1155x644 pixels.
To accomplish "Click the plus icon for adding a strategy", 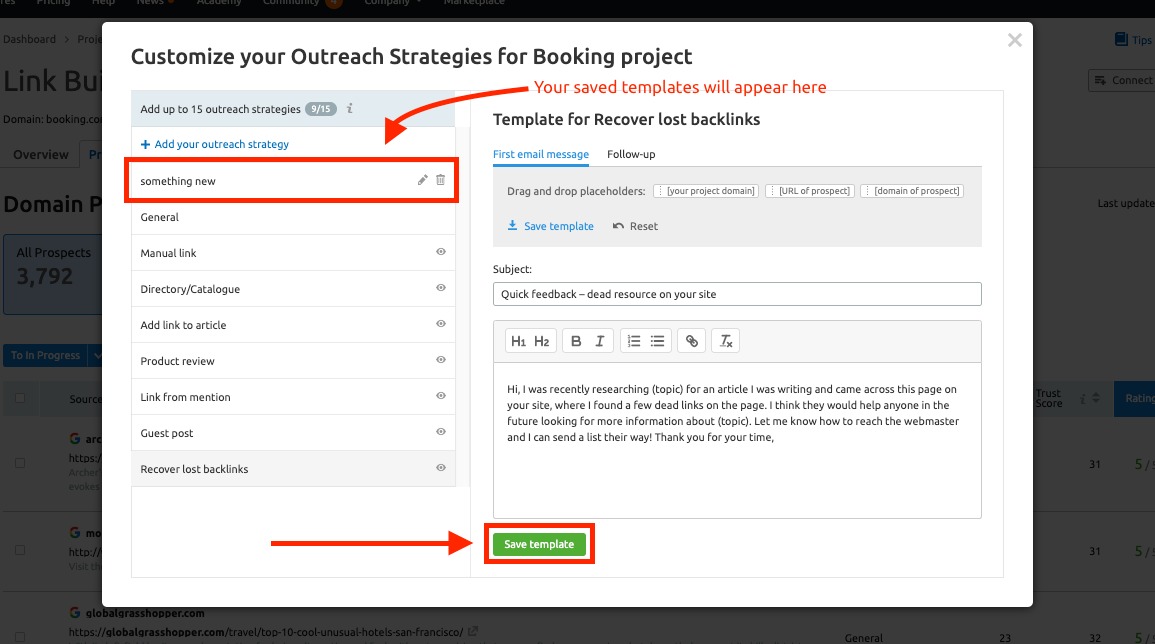I will [145, 144].
